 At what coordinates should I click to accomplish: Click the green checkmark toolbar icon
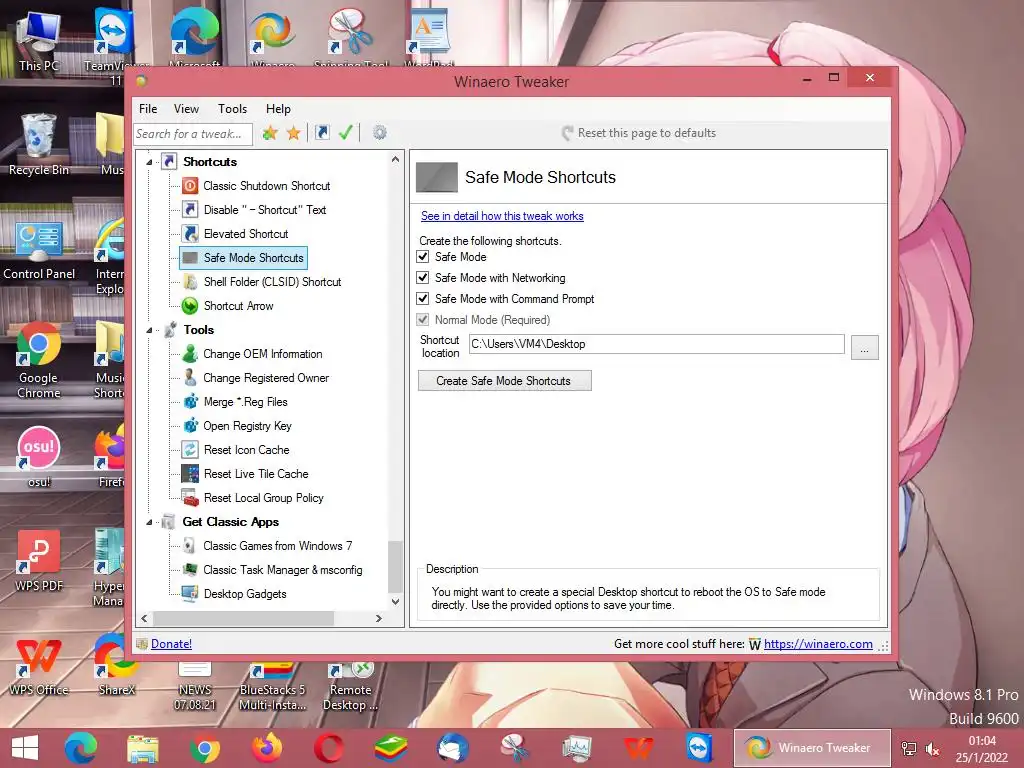345,133
